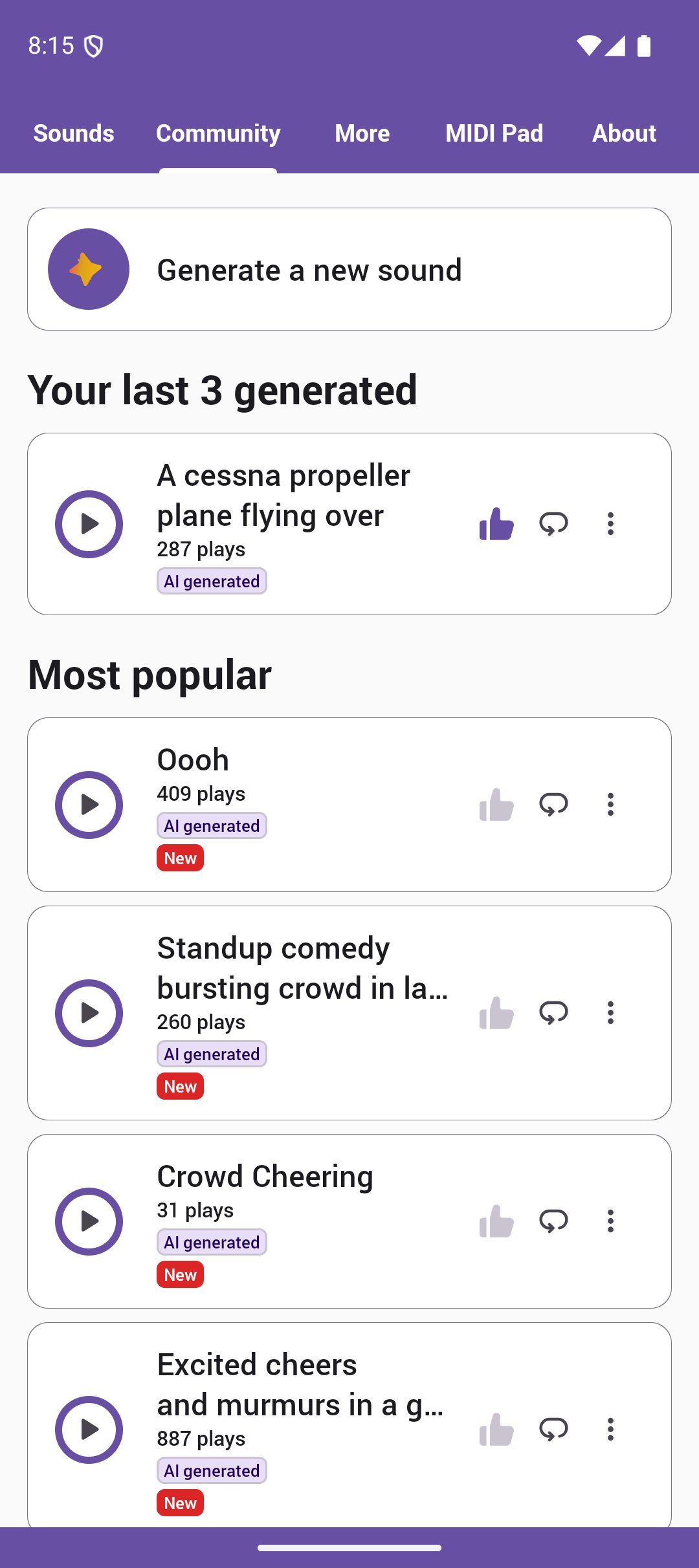Go to the About tab
This screenshot has width=699, height=1568.
624,133
